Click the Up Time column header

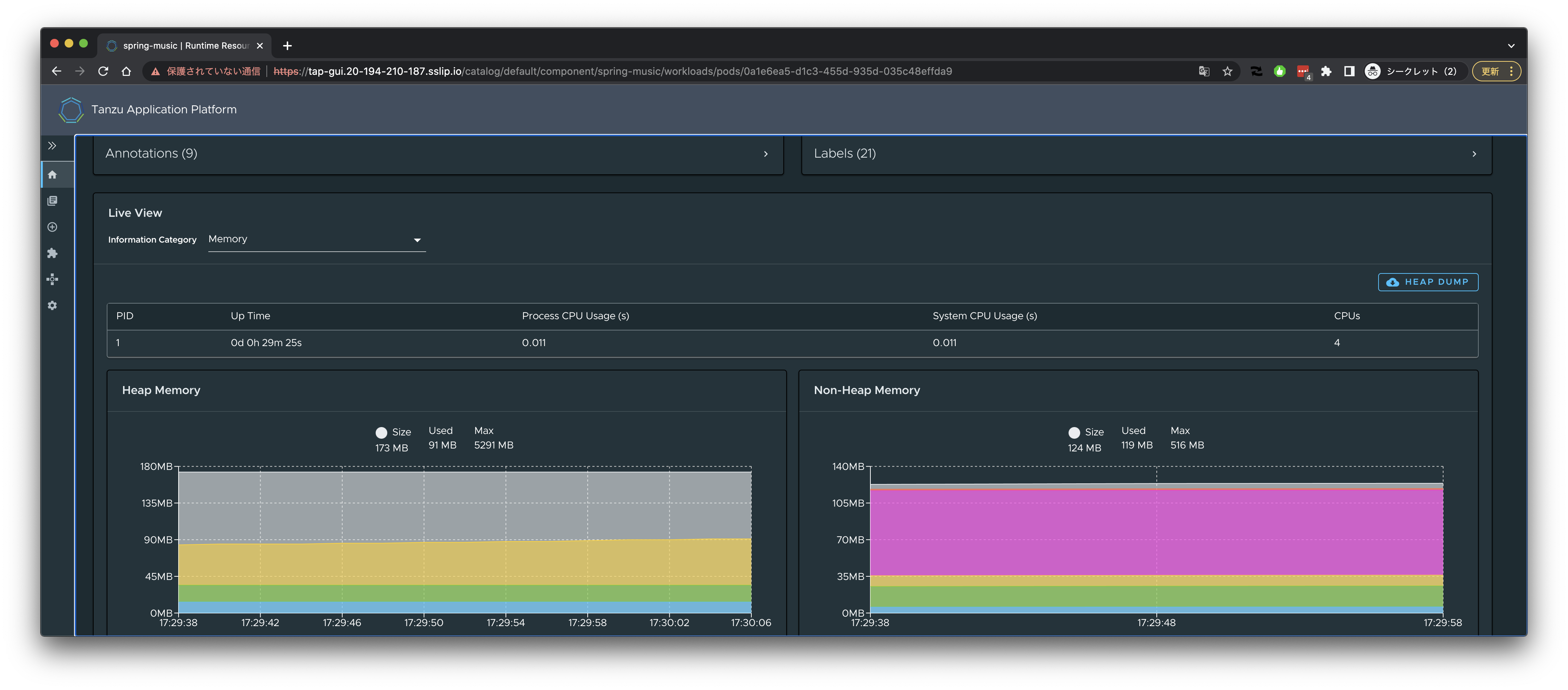click(250, 316)
